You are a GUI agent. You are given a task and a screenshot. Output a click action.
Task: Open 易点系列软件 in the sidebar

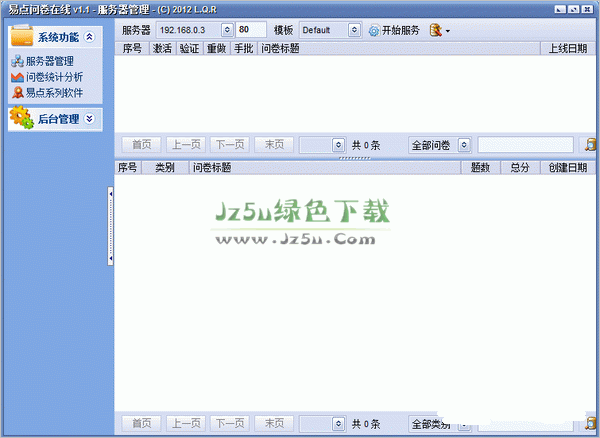coord(47,93)
